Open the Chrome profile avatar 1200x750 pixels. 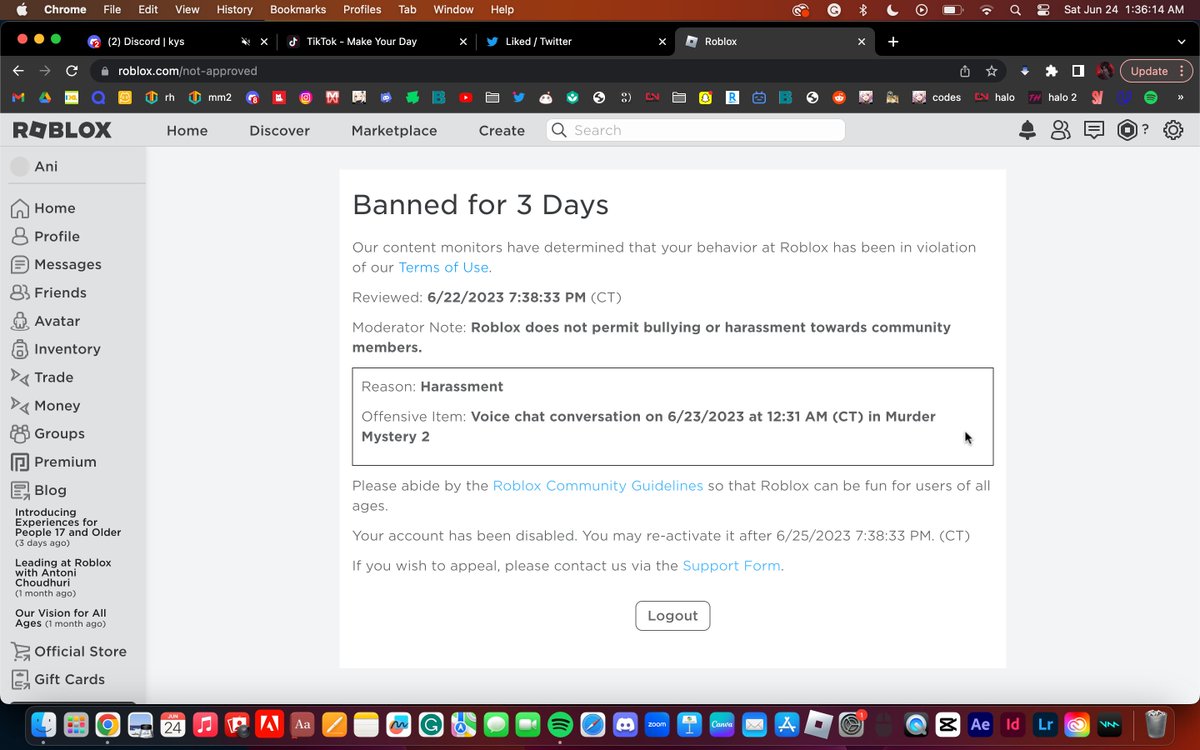point(1105,71)
